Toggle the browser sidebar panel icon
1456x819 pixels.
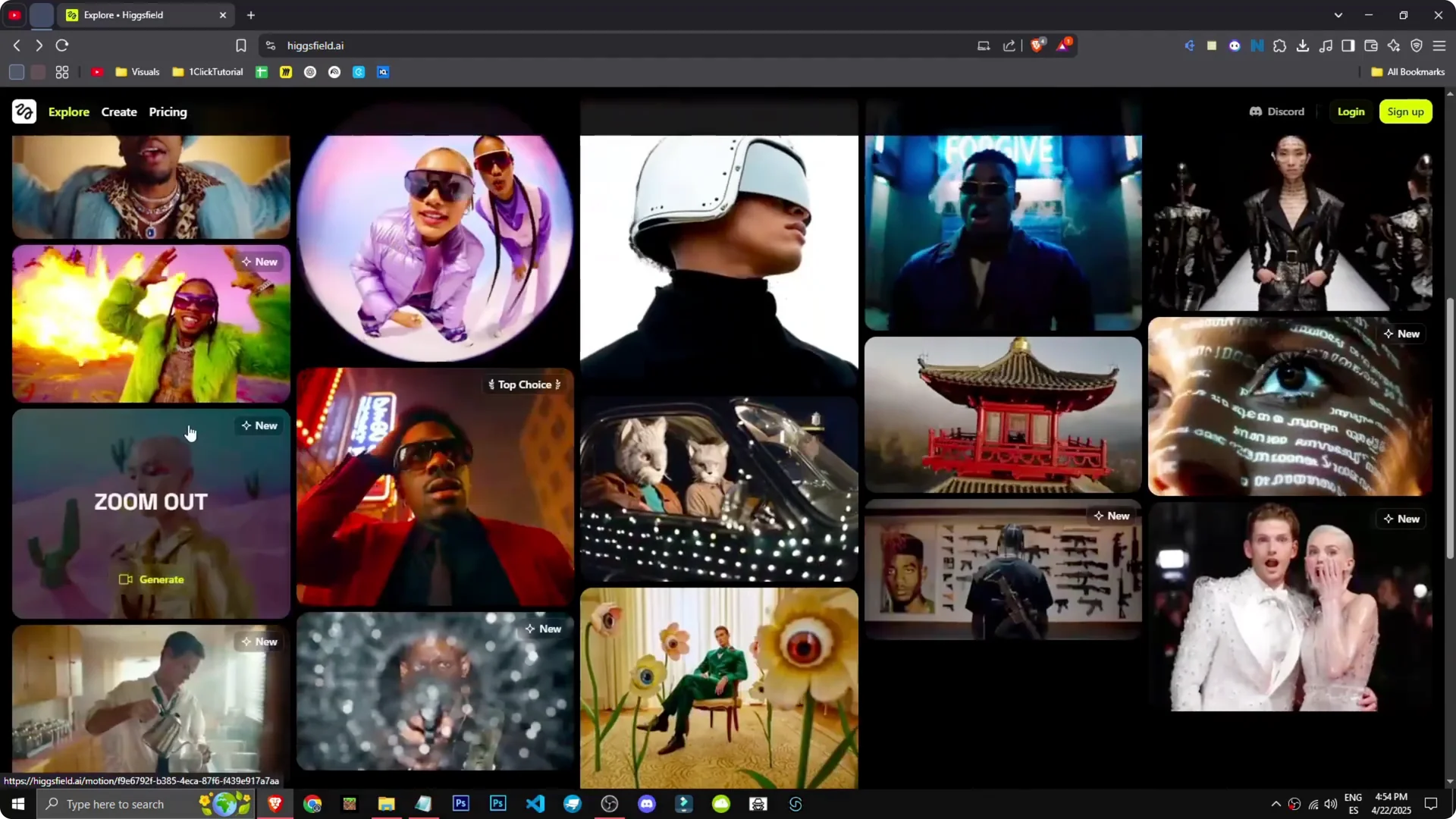tap(1348, 45)
